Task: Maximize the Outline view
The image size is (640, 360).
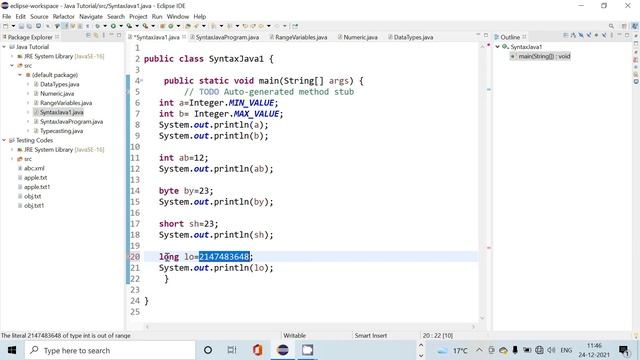Action: point(627,36)
